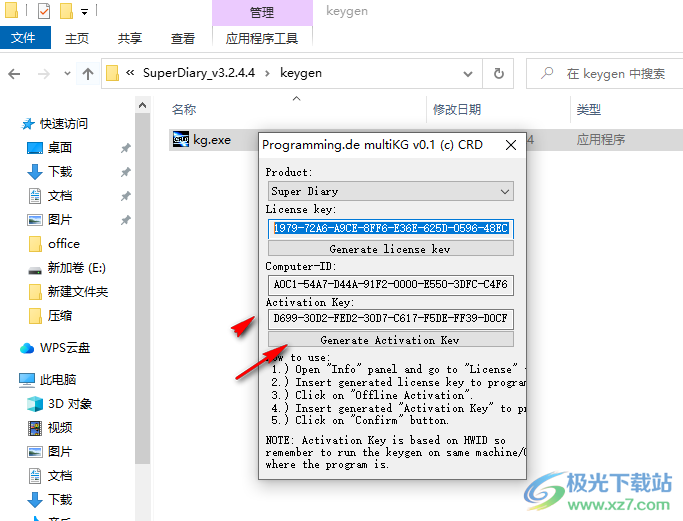Click the pinned 文档 document icon
The width and height of the screenshot is (683, 521).
pyautogui.click(x=35, y=196)
